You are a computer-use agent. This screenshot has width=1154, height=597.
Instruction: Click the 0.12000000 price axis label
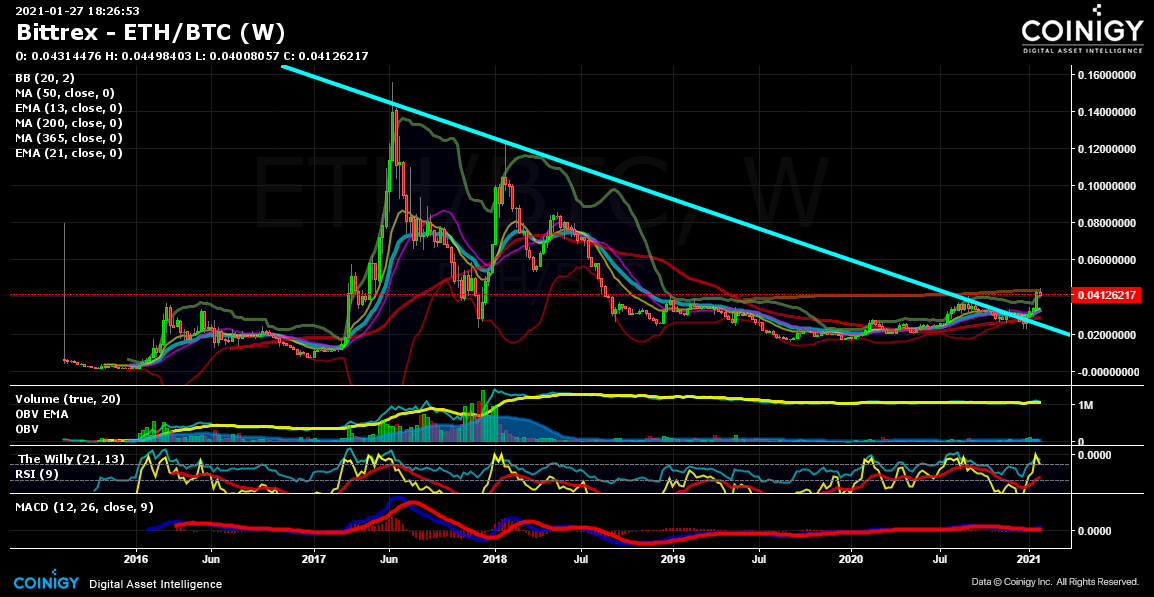click(1108, 149)
